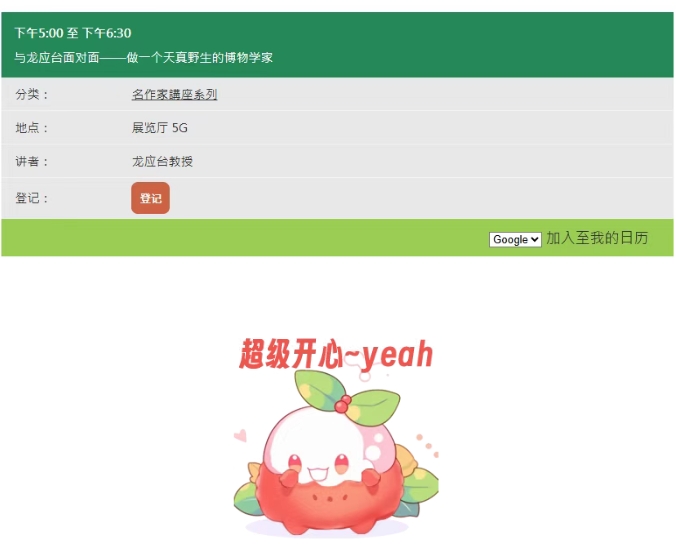Click the 地点 row label
Viewport: 676px width, 551px height.
[31, 128]
